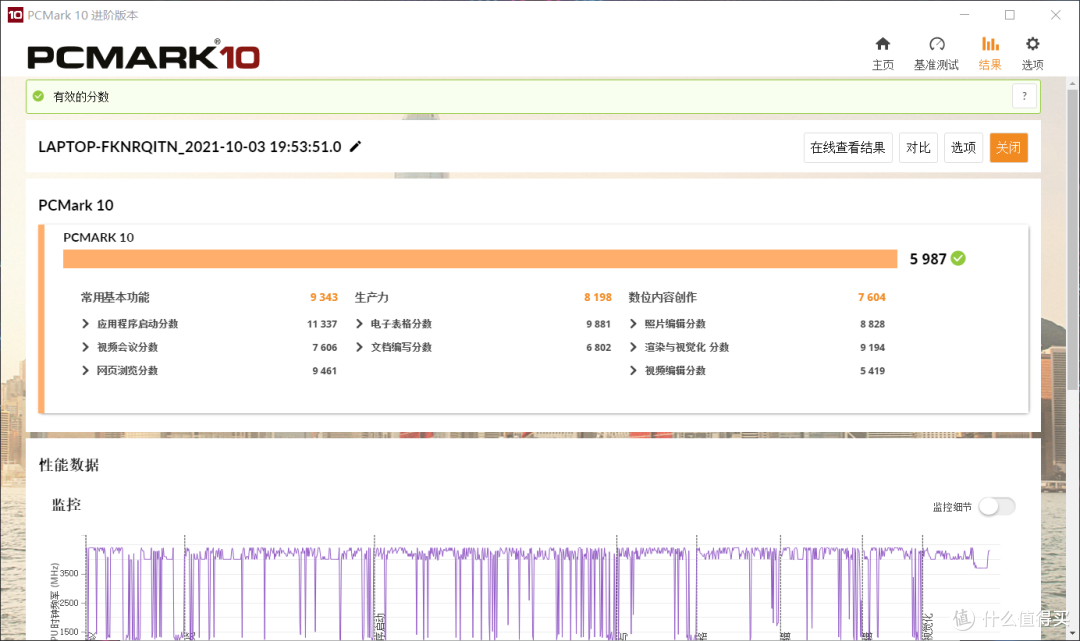1080x641 pixels.
Task: Go to the Home (主页) tab
Action: (882, 54)
